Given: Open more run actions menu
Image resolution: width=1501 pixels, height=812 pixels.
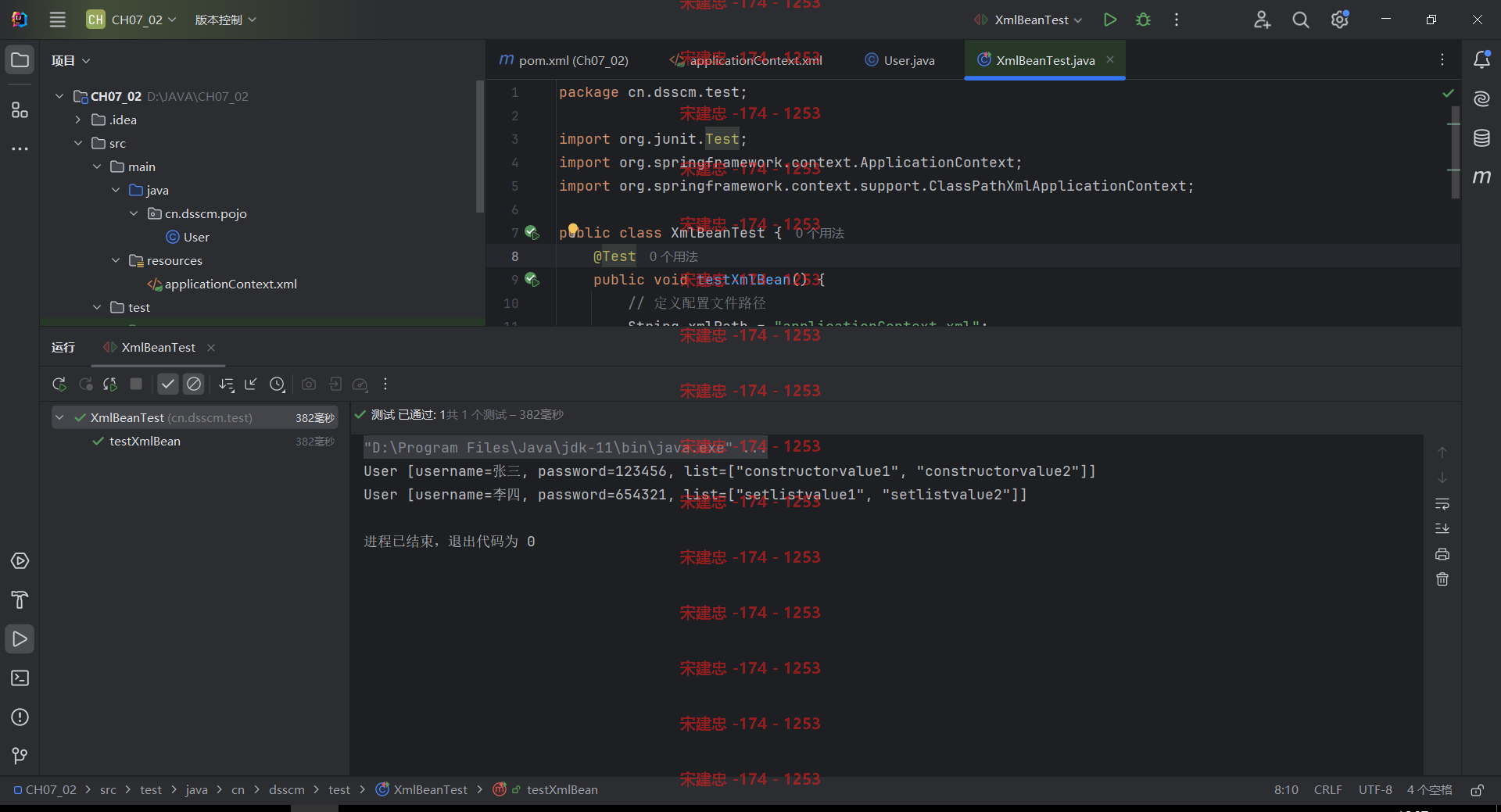Looking at the screenshot, I should [1177, 20].
